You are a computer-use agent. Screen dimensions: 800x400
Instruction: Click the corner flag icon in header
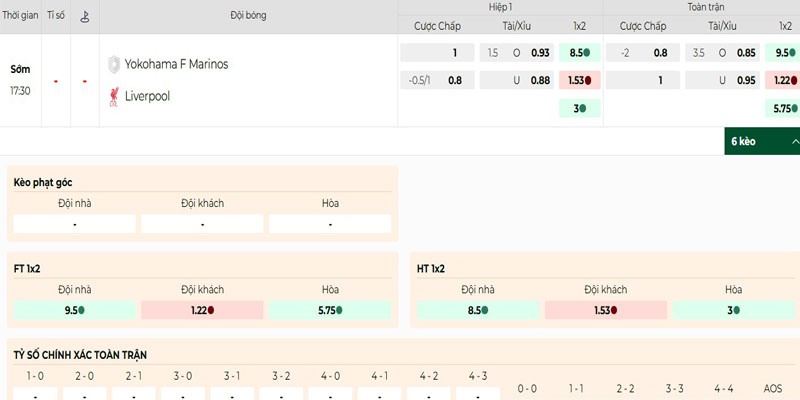84,17
